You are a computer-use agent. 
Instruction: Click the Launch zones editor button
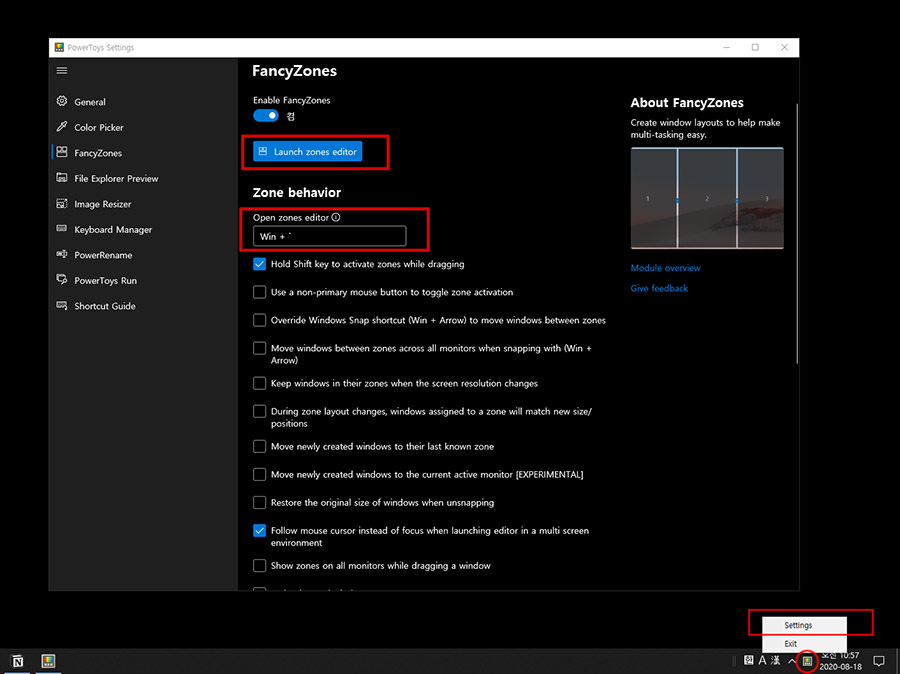pos(308,152)
